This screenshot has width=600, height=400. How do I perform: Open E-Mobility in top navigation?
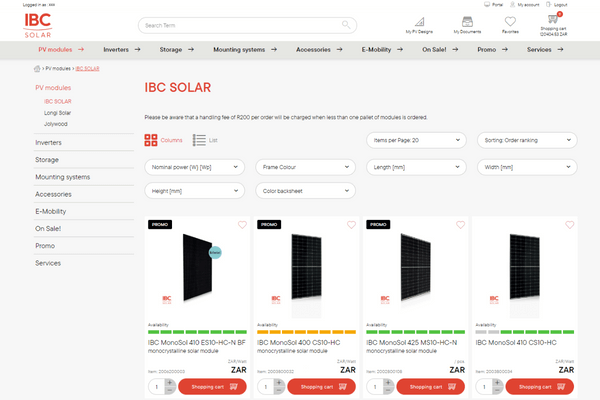pyautogui.click(x=382, y=49)
